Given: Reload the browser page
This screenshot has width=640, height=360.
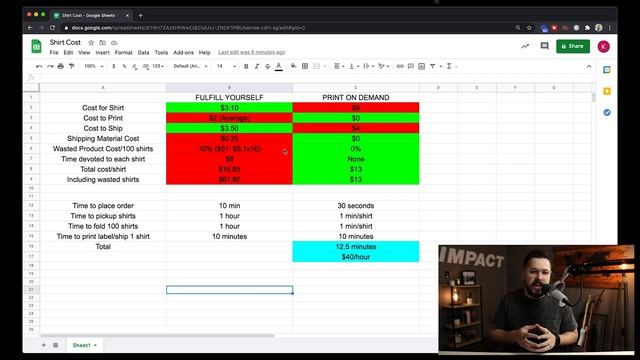Looking at the screenshot, I should pos(52,28).
